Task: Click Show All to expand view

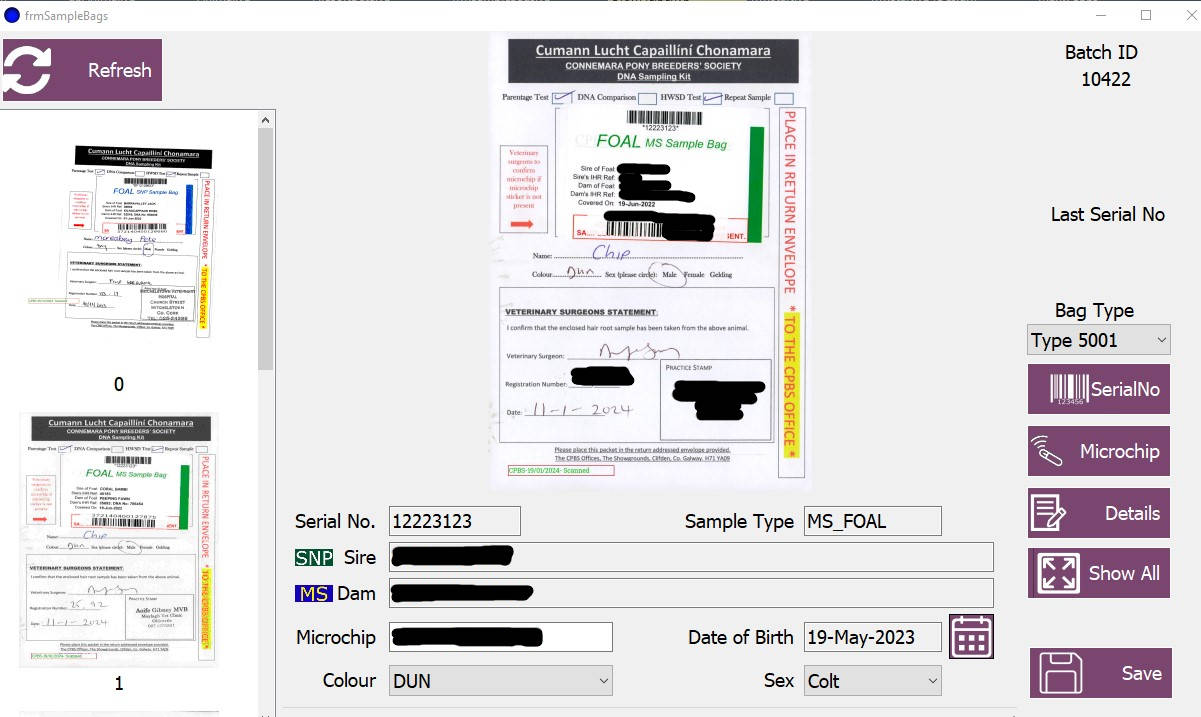Action: coord(1099,573)
